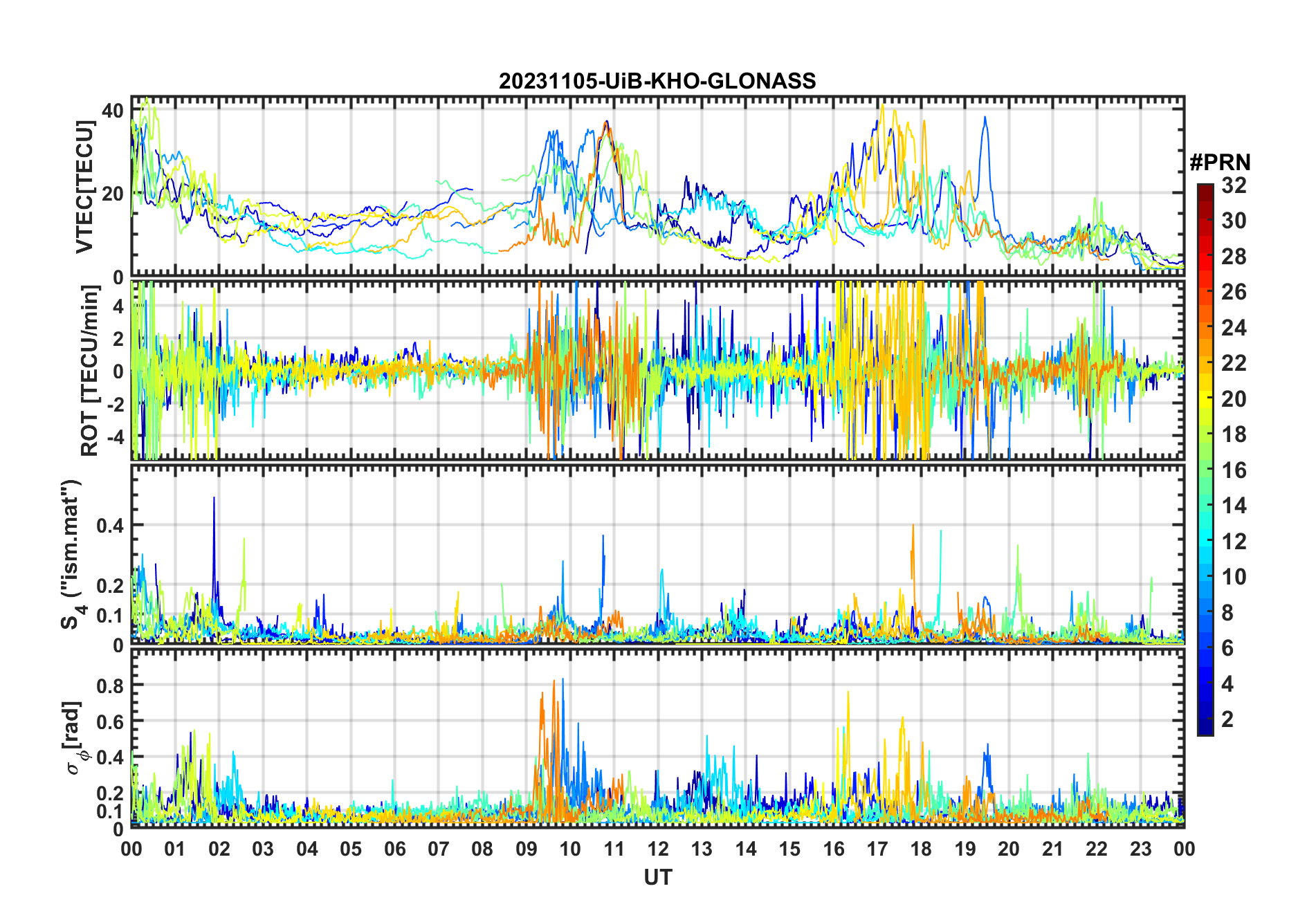Click colorbar tick label 24
Viewport: 1316px width, 920px height.
[1234, 328]
